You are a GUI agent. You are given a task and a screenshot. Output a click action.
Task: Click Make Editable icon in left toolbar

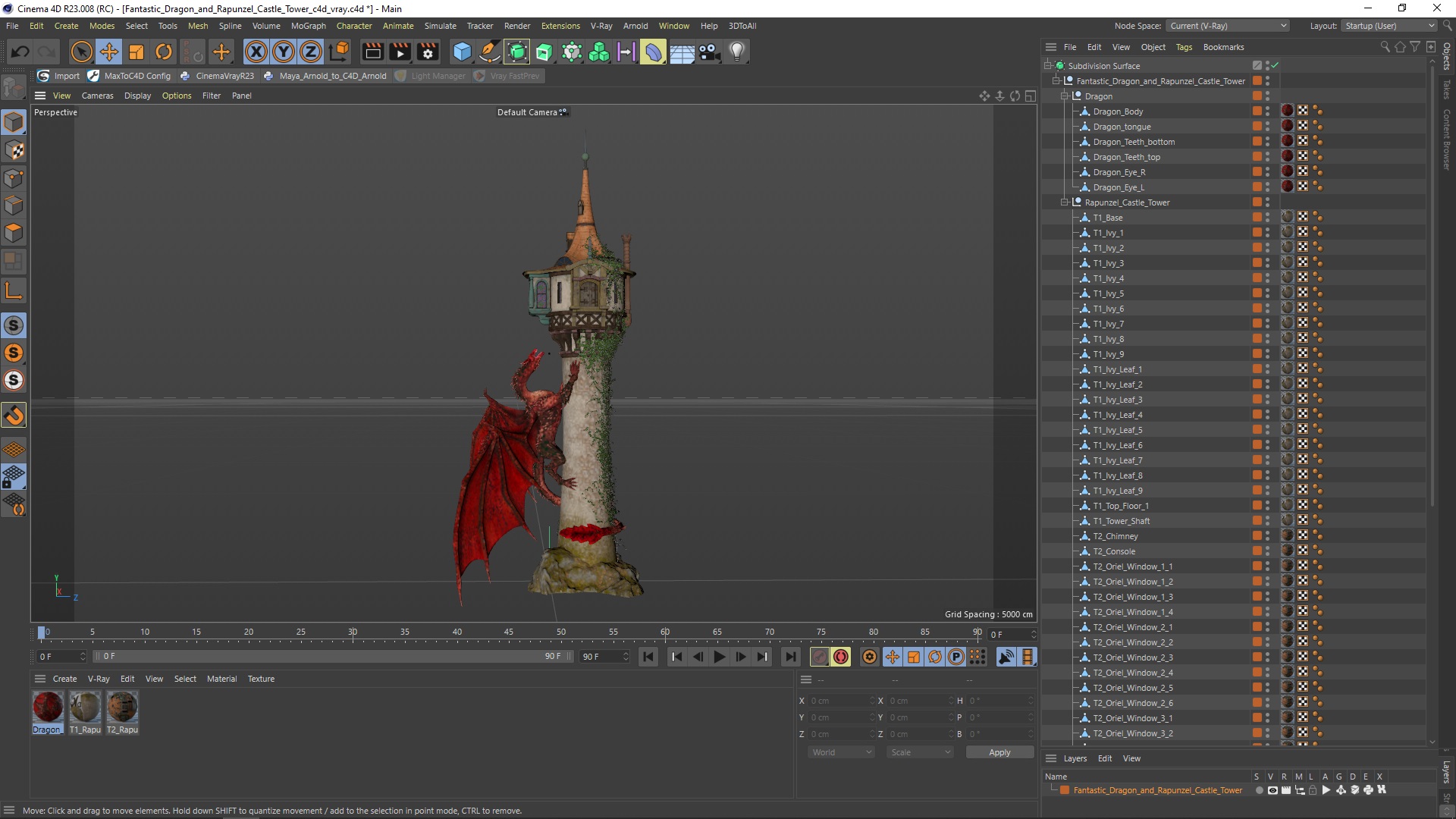point(14,88)
